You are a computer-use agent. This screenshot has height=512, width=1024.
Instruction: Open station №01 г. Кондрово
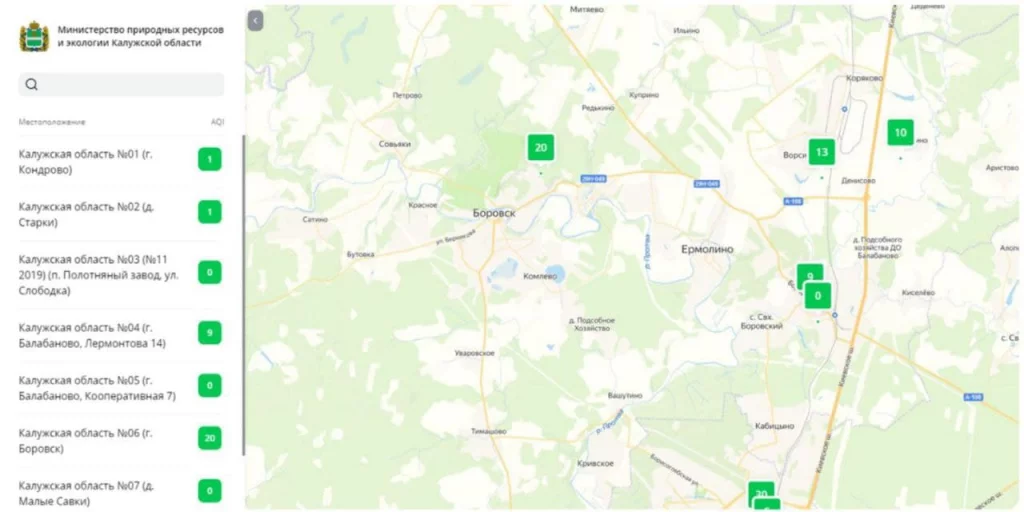121,162
